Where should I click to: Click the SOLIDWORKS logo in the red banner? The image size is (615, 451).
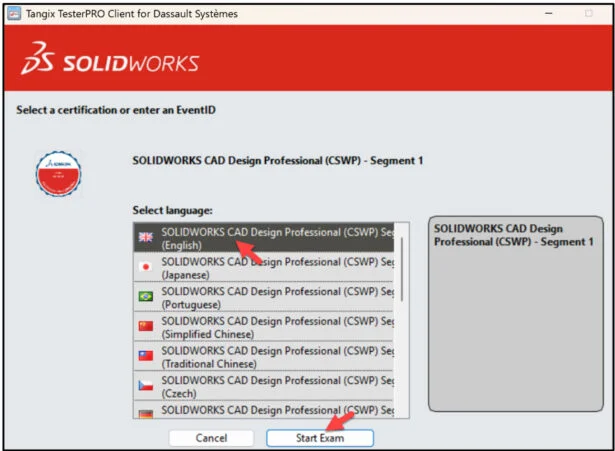click(111, 62)
